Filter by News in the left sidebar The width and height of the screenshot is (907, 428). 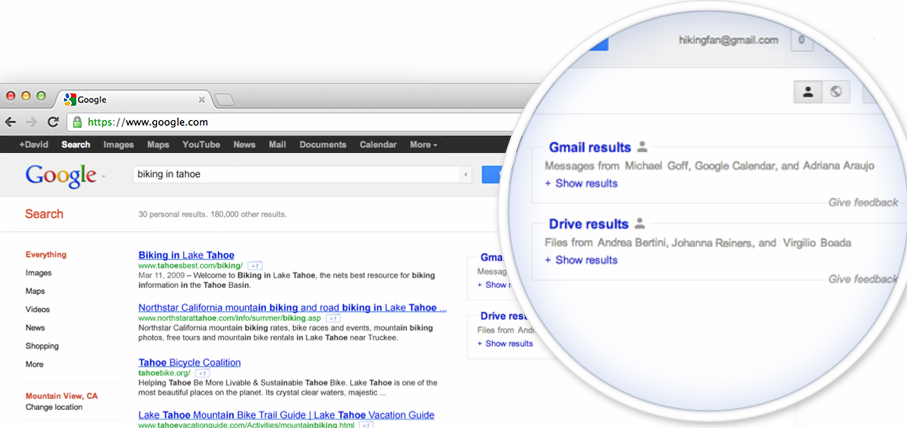[35, 328]
